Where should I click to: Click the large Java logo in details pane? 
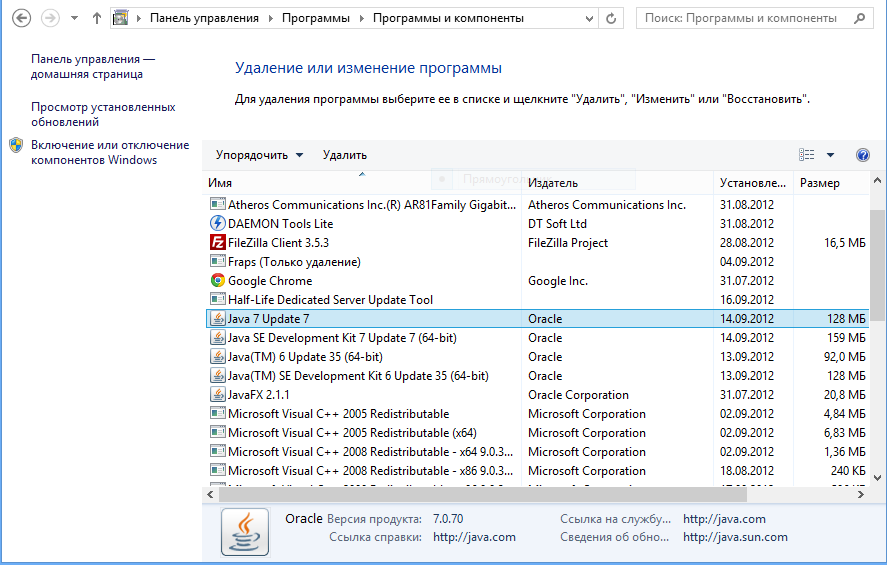pos(244,532)
